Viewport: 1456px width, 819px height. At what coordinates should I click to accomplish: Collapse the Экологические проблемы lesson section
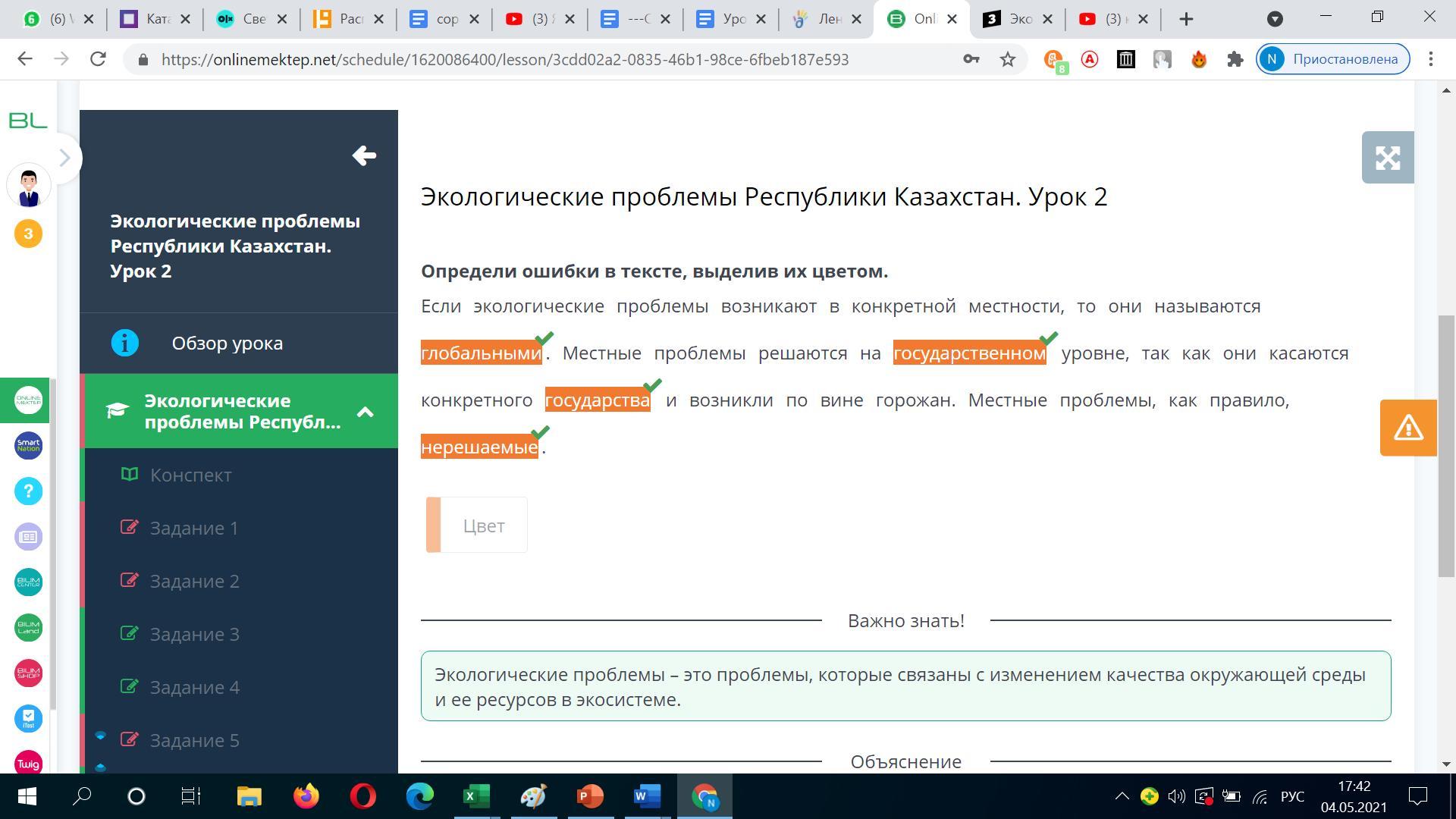tap(365, 412)
